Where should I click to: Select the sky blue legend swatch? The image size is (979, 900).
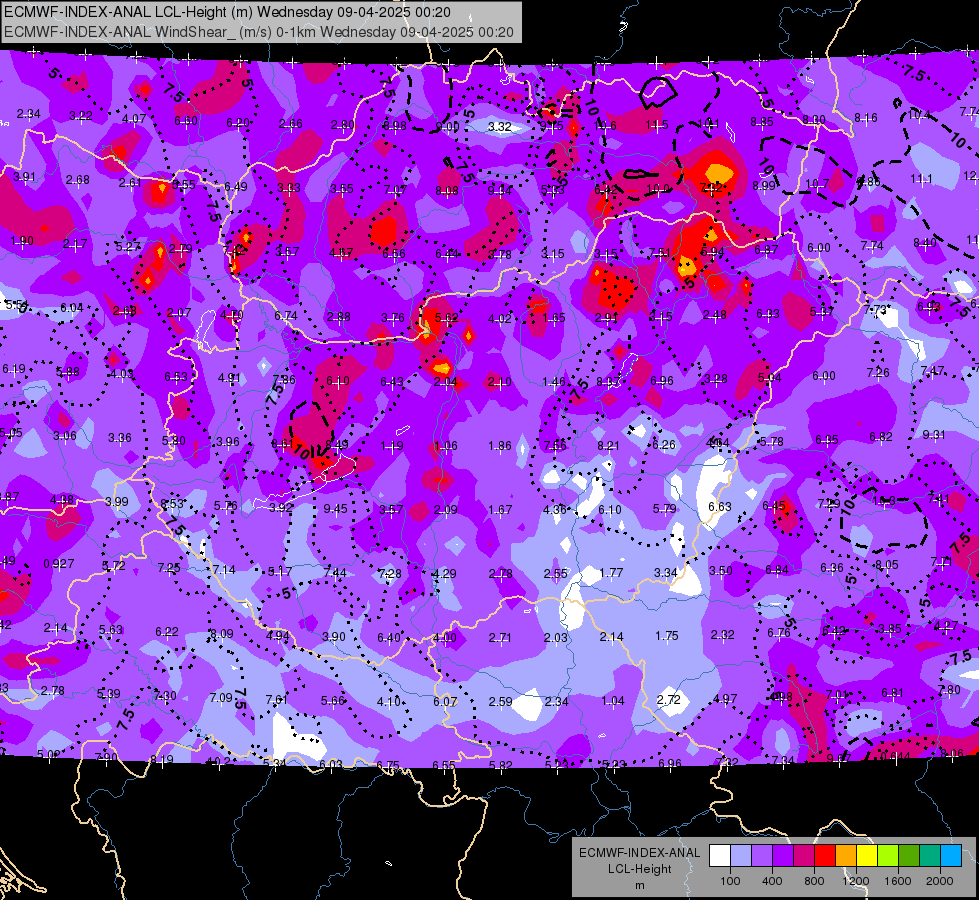[951, 856]
